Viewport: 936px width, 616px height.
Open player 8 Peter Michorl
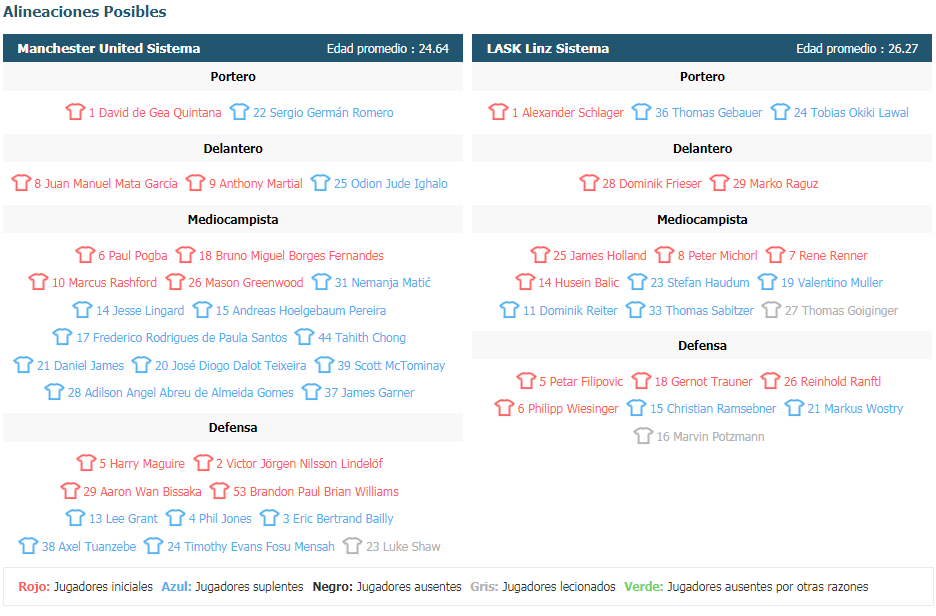[x=718, y=256]
